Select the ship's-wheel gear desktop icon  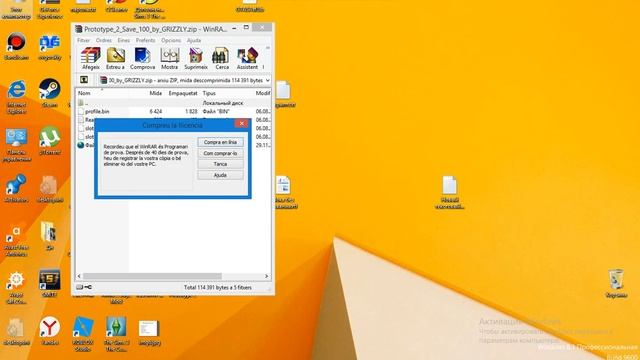tap(16, 288)
